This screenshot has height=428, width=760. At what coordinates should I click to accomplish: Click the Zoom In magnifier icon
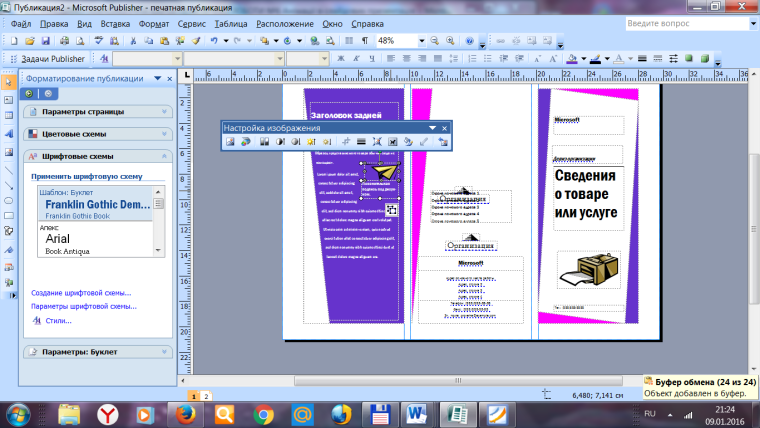(450, 41)
